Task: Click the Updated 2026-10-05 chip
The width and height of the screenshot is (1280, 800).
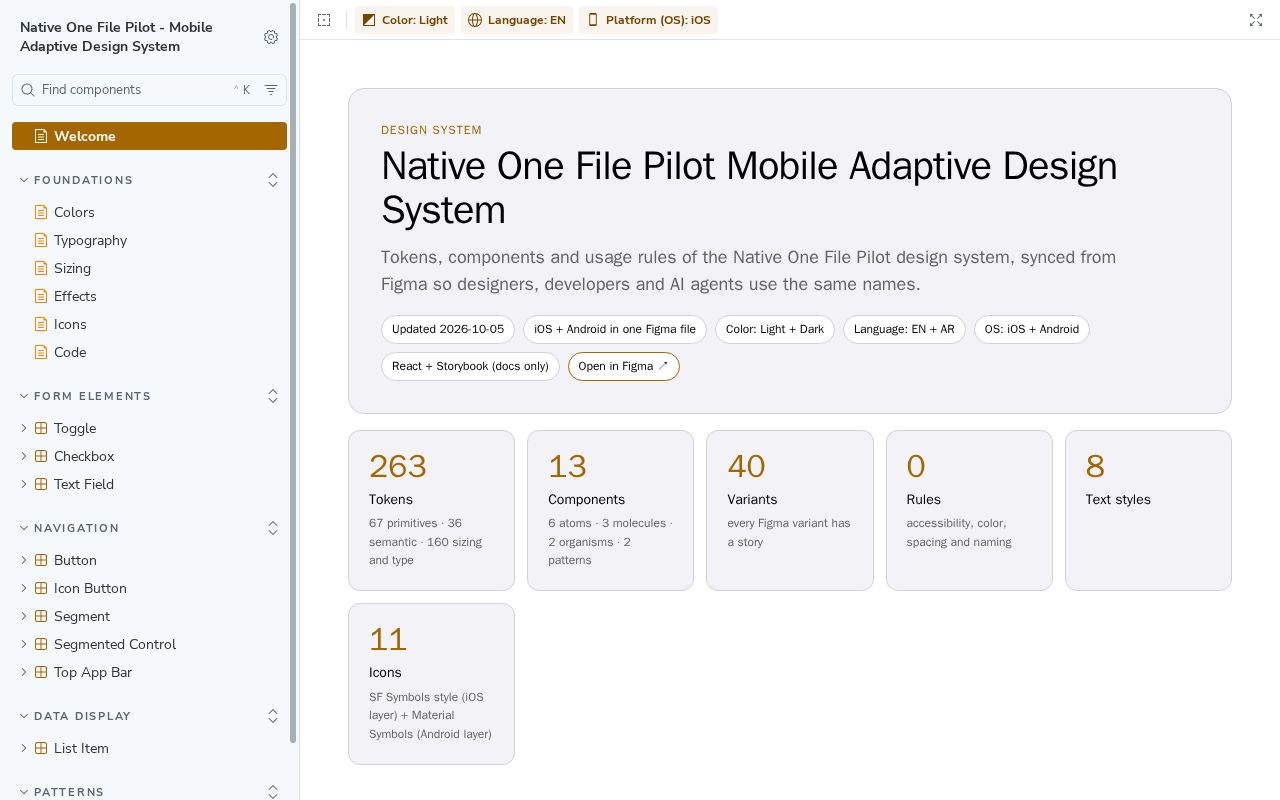Action: tap(448, 329)
